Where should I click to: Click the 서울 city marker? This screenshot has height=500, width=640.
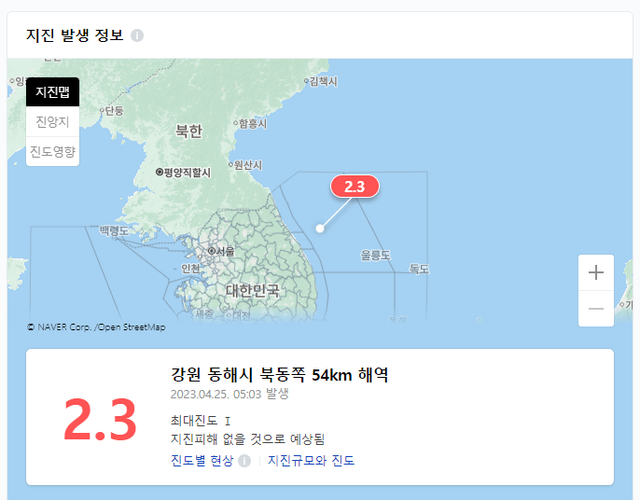coord(211,251)
